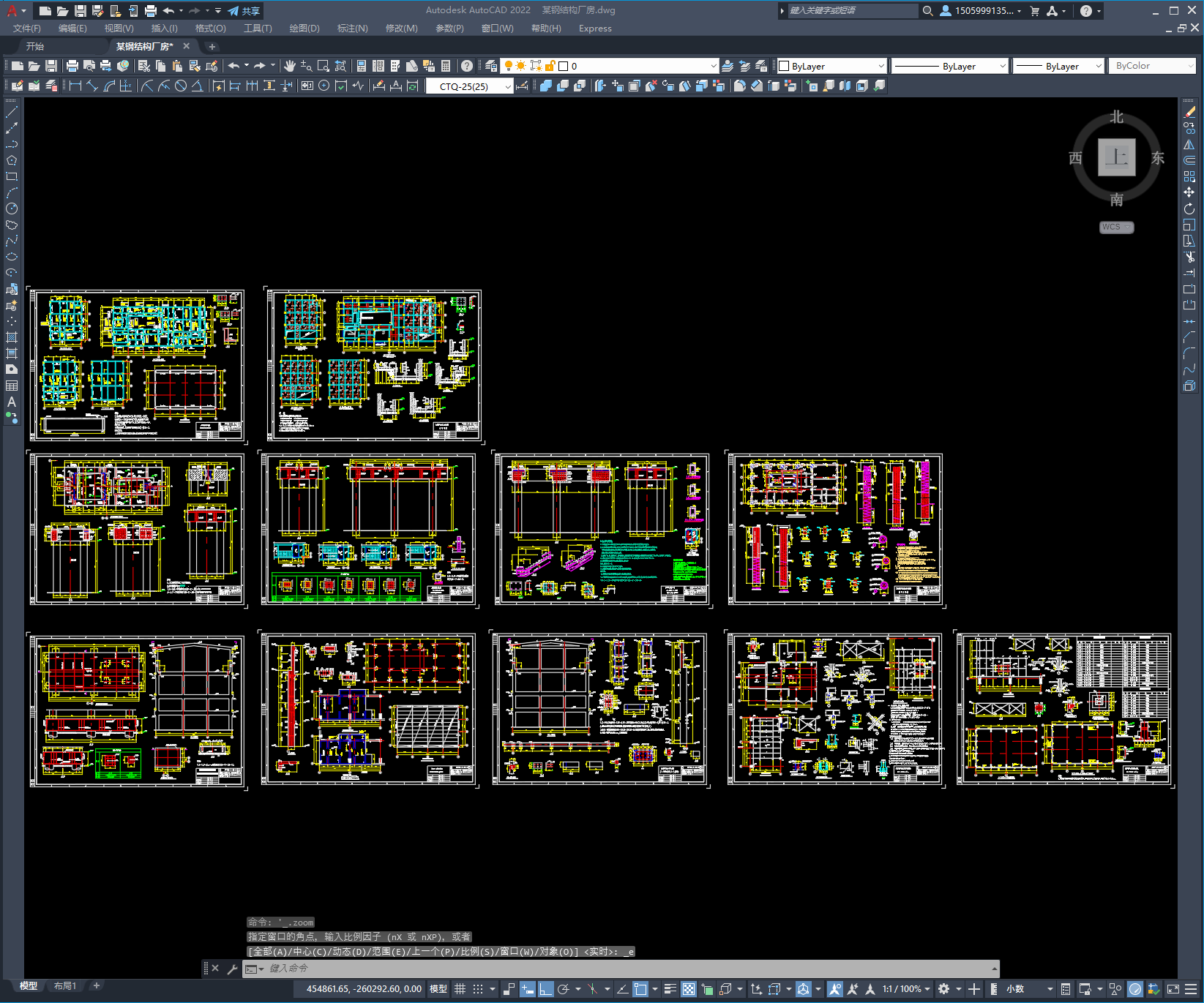Open the Express menu

595,29
